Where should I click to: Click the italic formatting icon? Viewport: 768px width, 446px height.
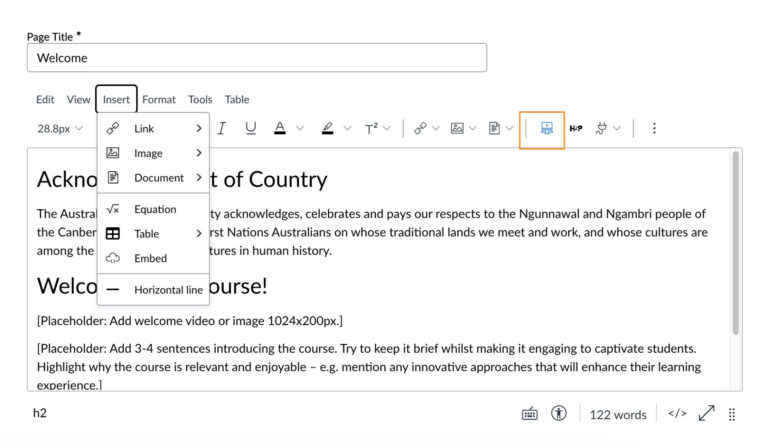click(x=221, y=128)
